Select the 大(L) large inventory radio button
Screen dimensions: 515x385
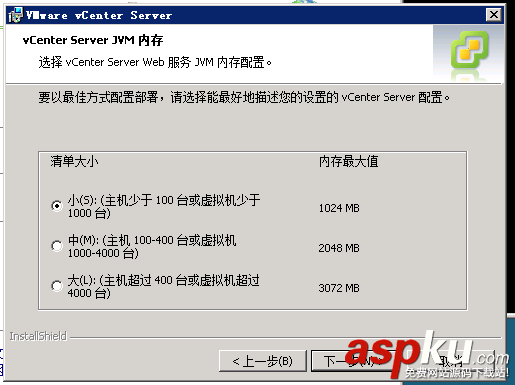pyautogui.click(x=57, y=286)
